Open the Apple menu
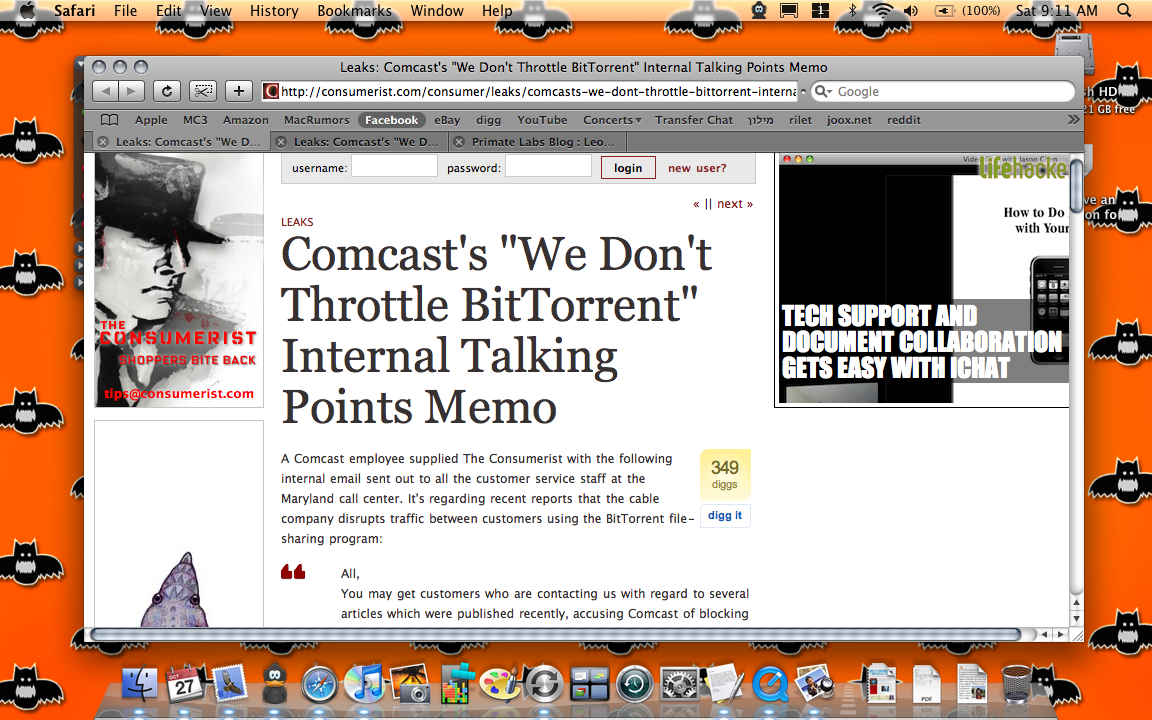 [26, 10]
